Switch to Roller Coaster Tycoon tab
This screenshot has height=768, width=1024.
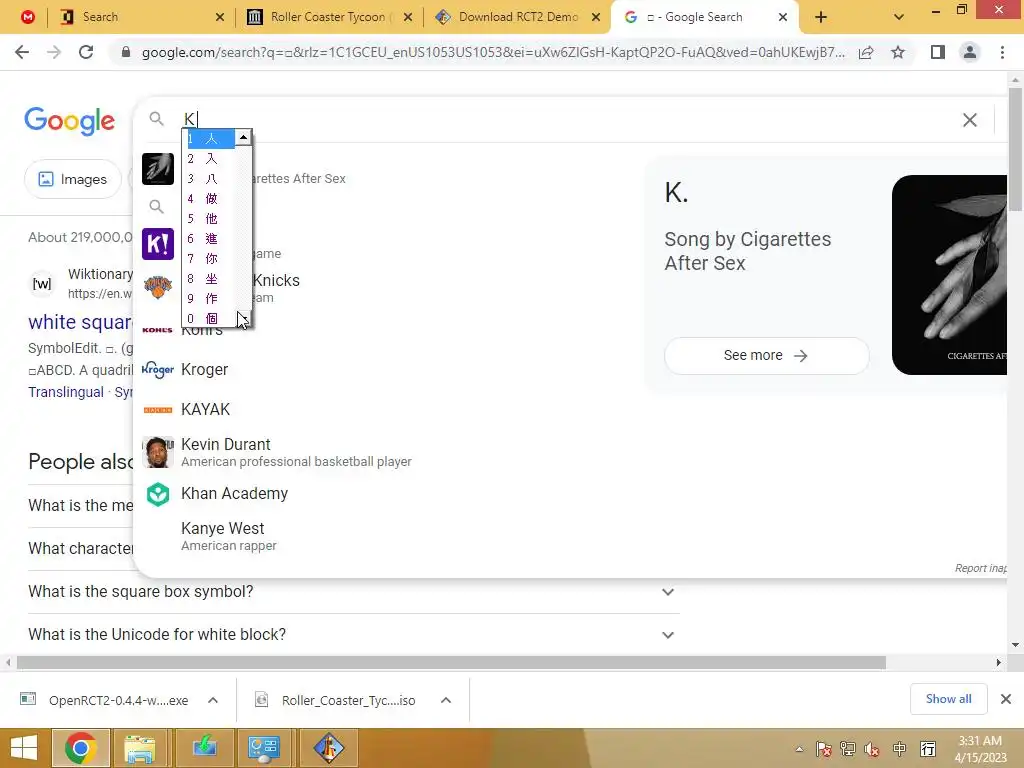pos(328,17)
